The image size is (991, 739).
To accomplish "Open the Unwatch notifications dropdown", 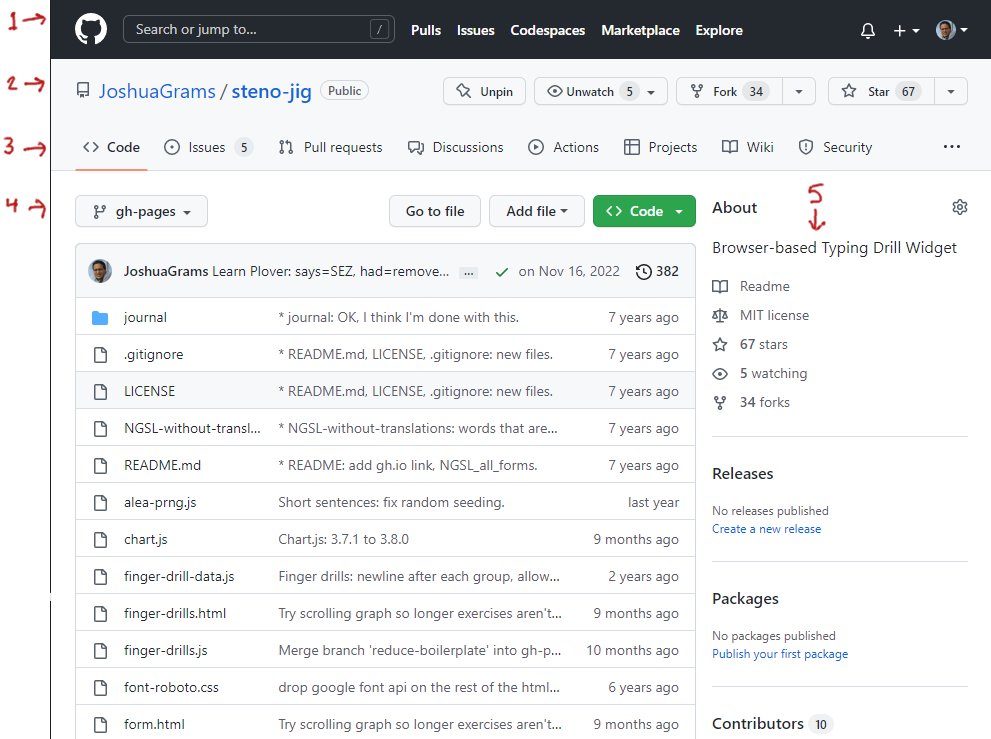I will [600, 92].
